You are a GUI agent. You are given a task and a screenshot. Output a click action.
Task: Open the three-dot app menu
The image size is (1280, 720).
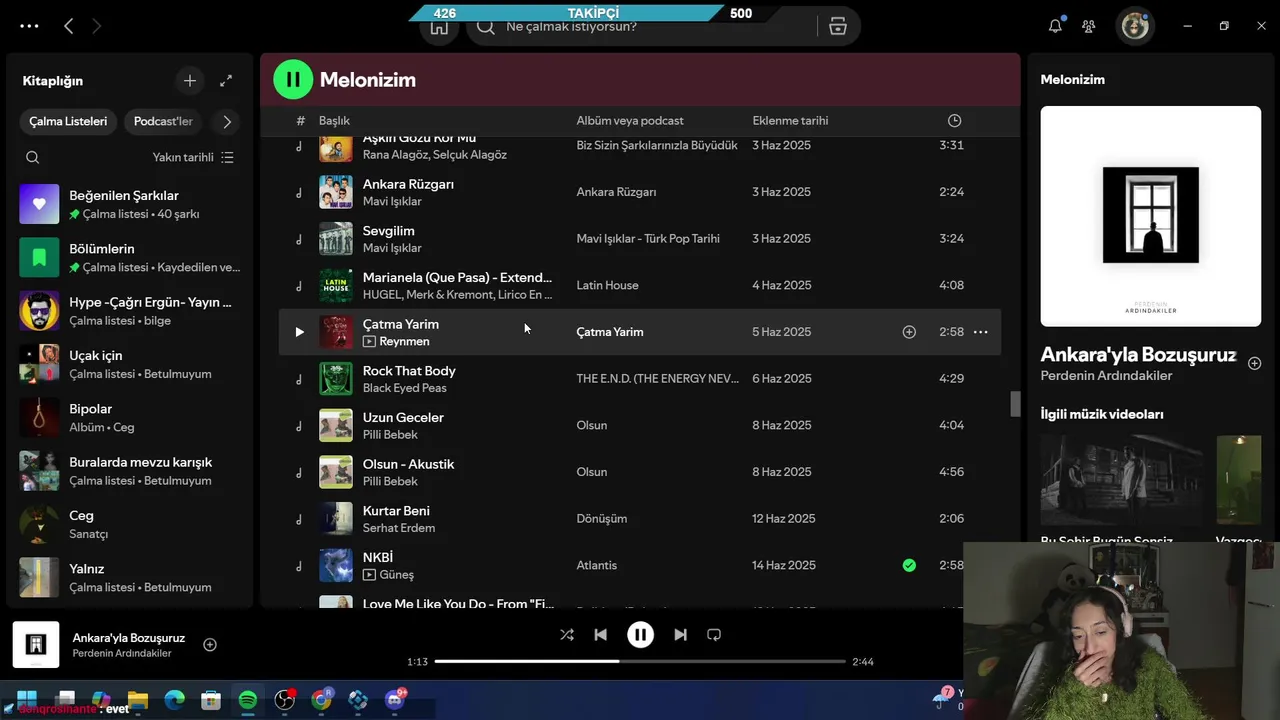coord(29,26)
